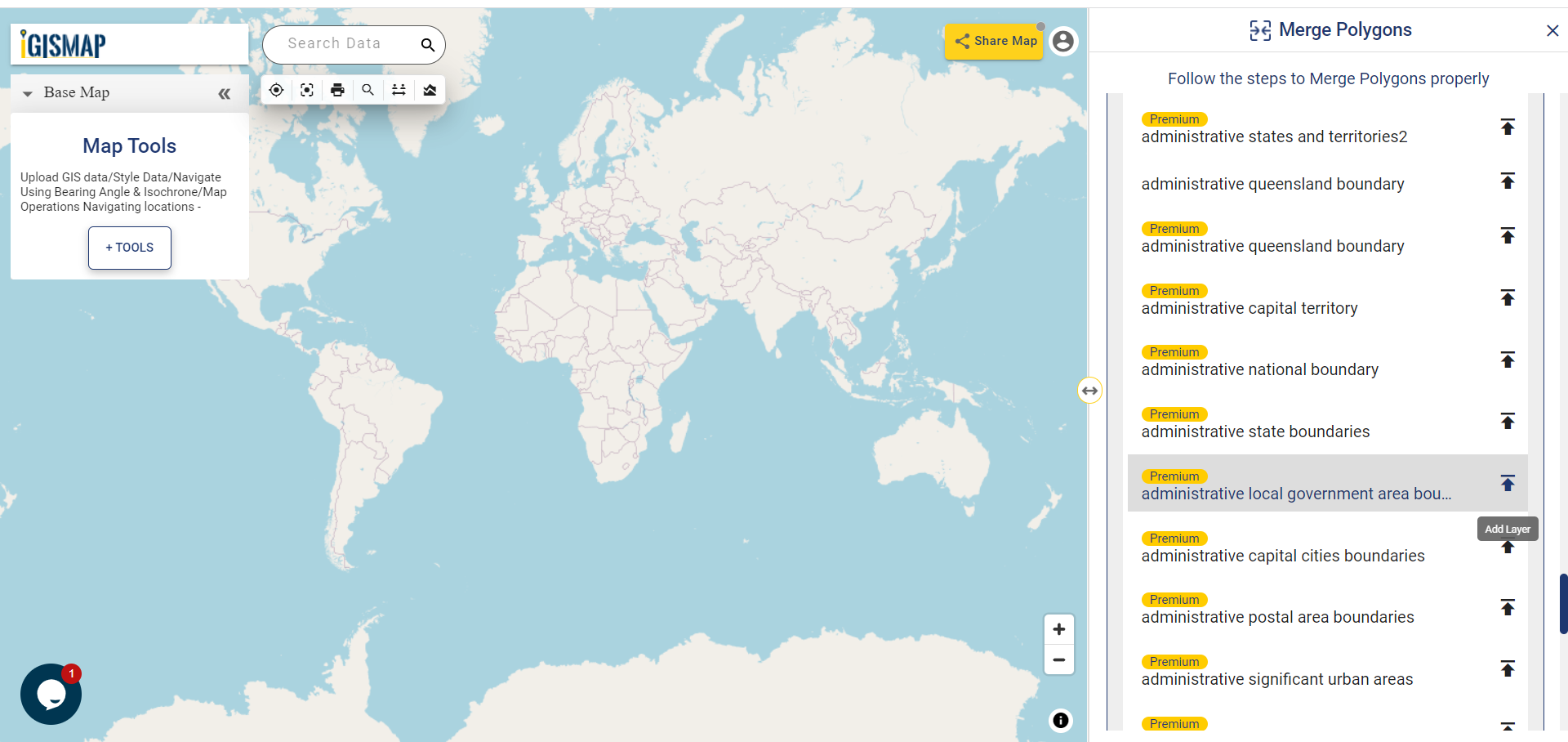
Task: Click the center-focus frame toolbar icon
Action: click(307, 90)
